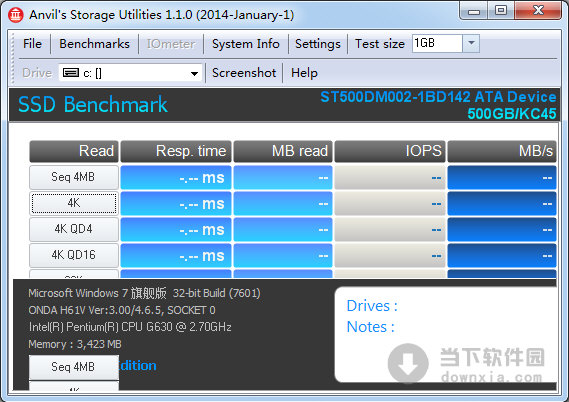Open the System Info menu

pyautogui.click(x=246, y=44)
